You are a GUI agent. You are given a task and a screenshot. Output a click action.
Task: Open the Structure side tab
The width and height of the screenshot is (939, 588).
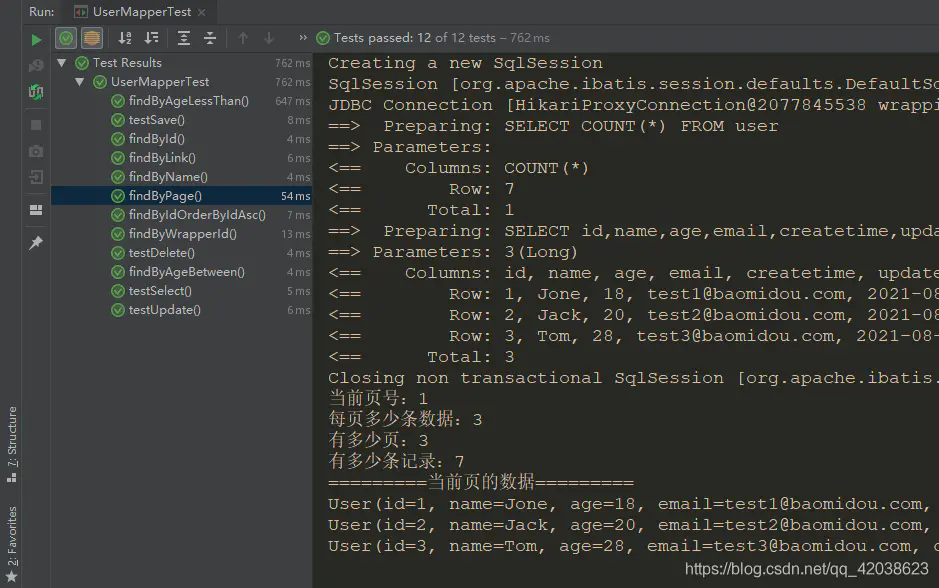click(x=12, y=444)
